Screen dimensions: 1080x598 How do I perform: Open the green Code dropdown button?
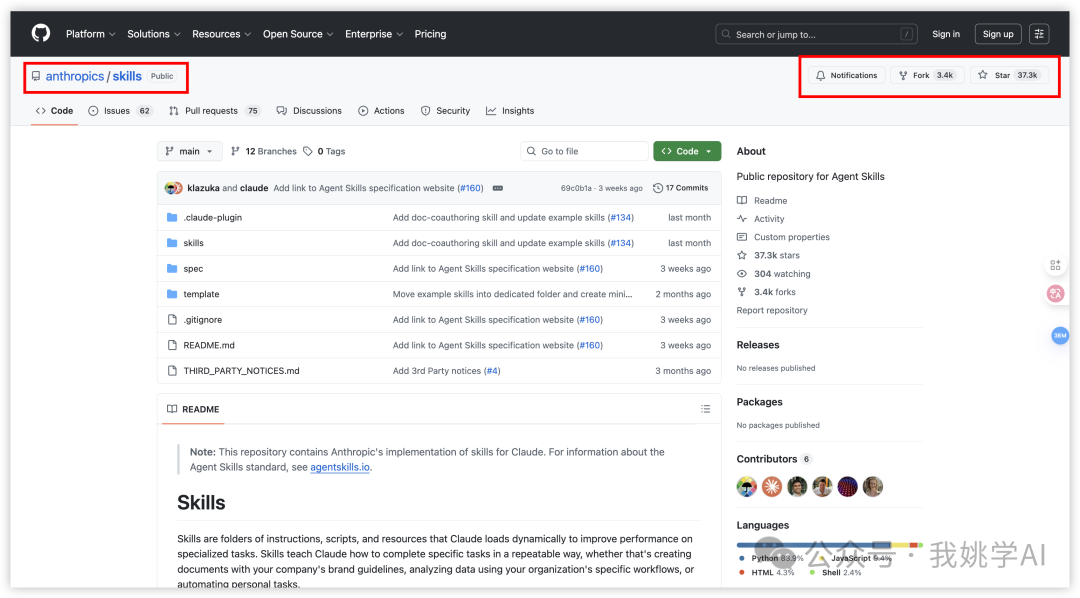click(x=687, y=151)
